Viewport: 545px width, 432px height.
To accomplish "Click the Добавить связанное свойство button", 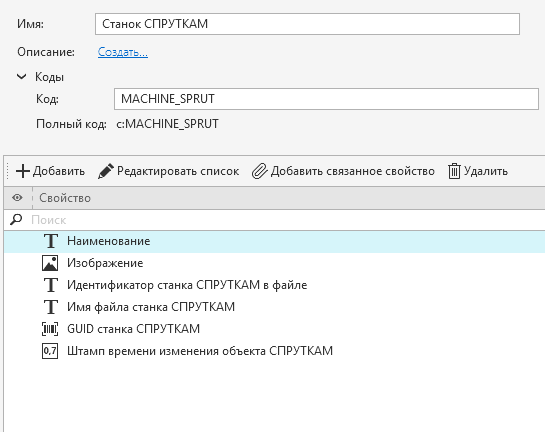I will (343, 171).
